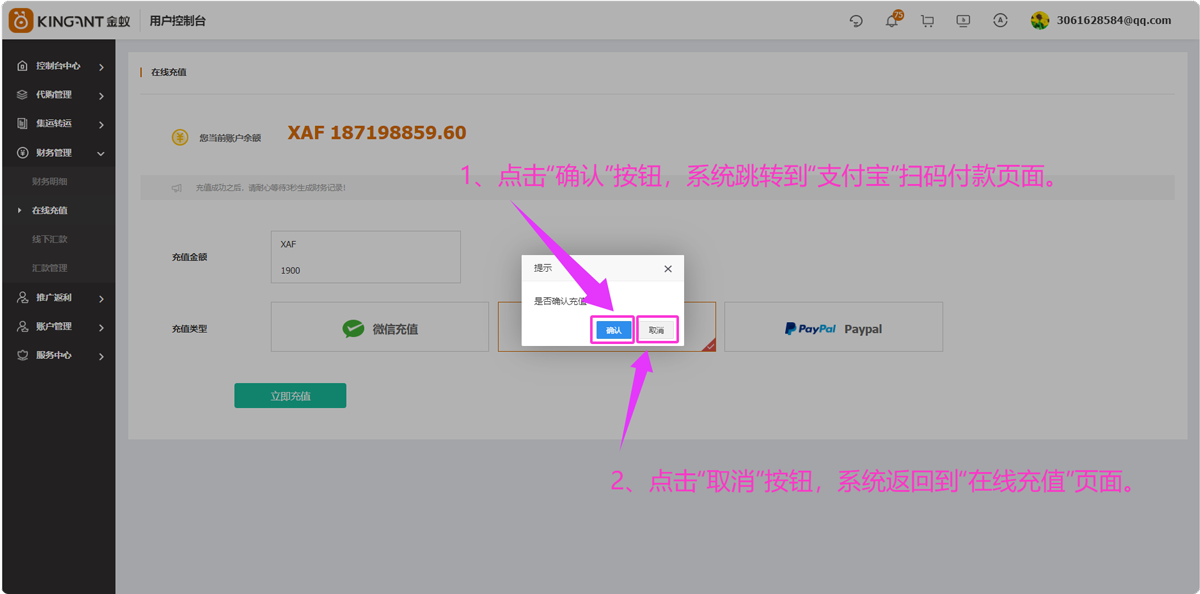Click the account balance coin icon
This screenshot has height=594, width=1200.
click(180, 138)
